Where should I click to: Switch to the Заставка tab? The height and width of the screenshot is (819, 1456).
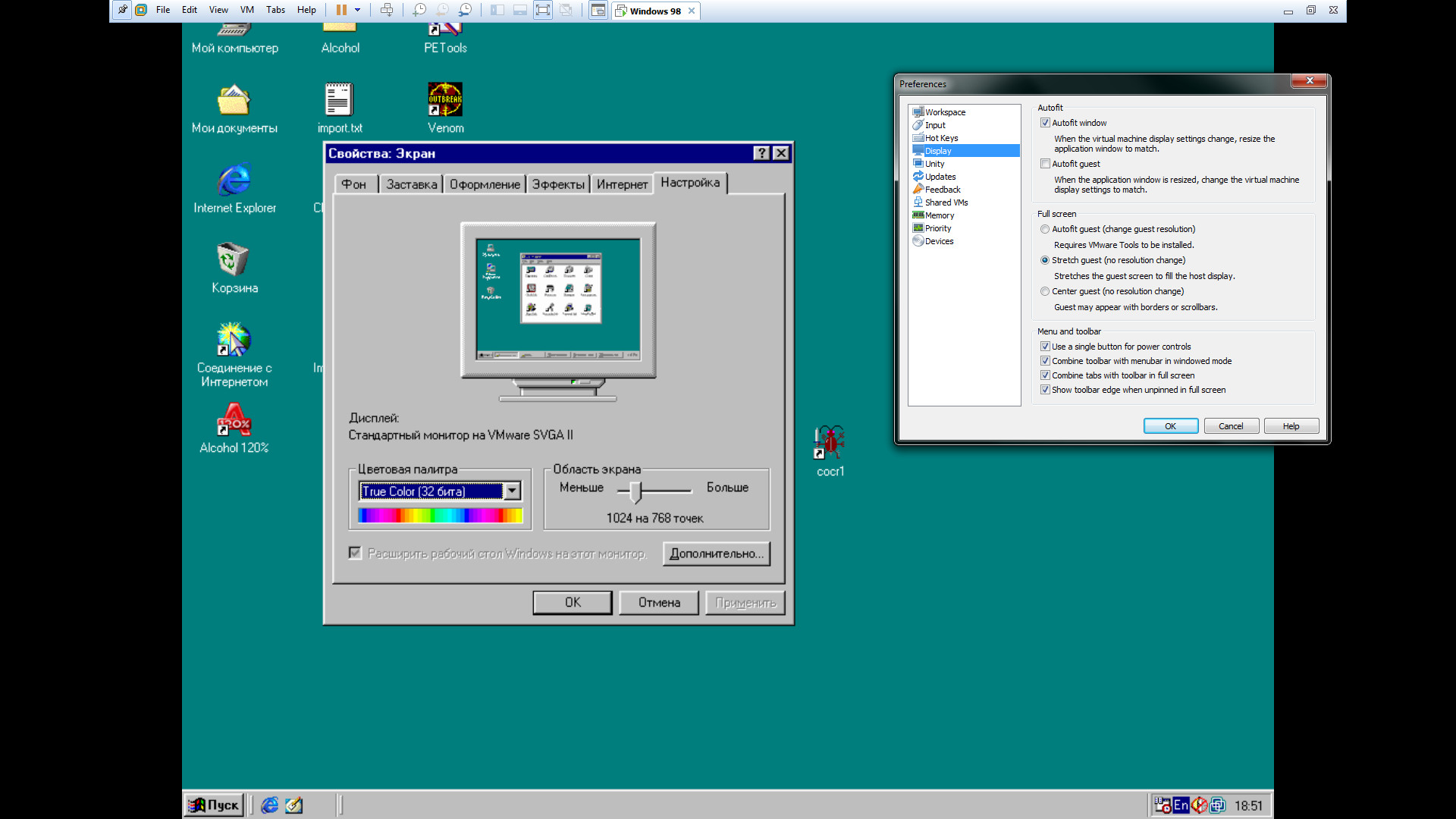coord(411,184)
